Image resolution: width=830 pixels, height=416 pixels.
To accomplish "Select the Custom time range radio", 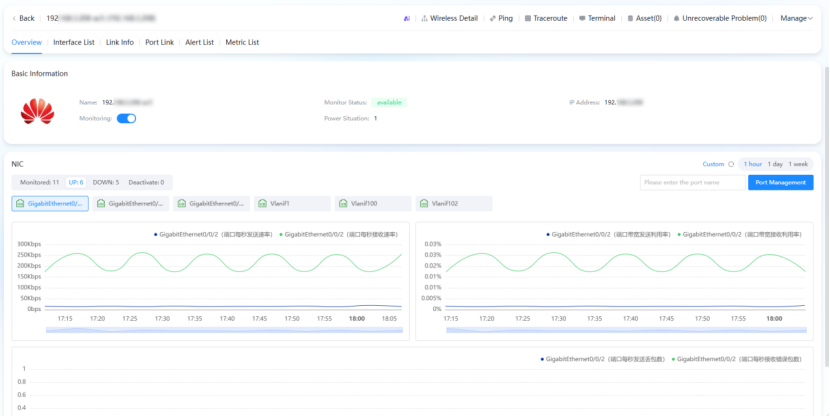I will 731,164.
